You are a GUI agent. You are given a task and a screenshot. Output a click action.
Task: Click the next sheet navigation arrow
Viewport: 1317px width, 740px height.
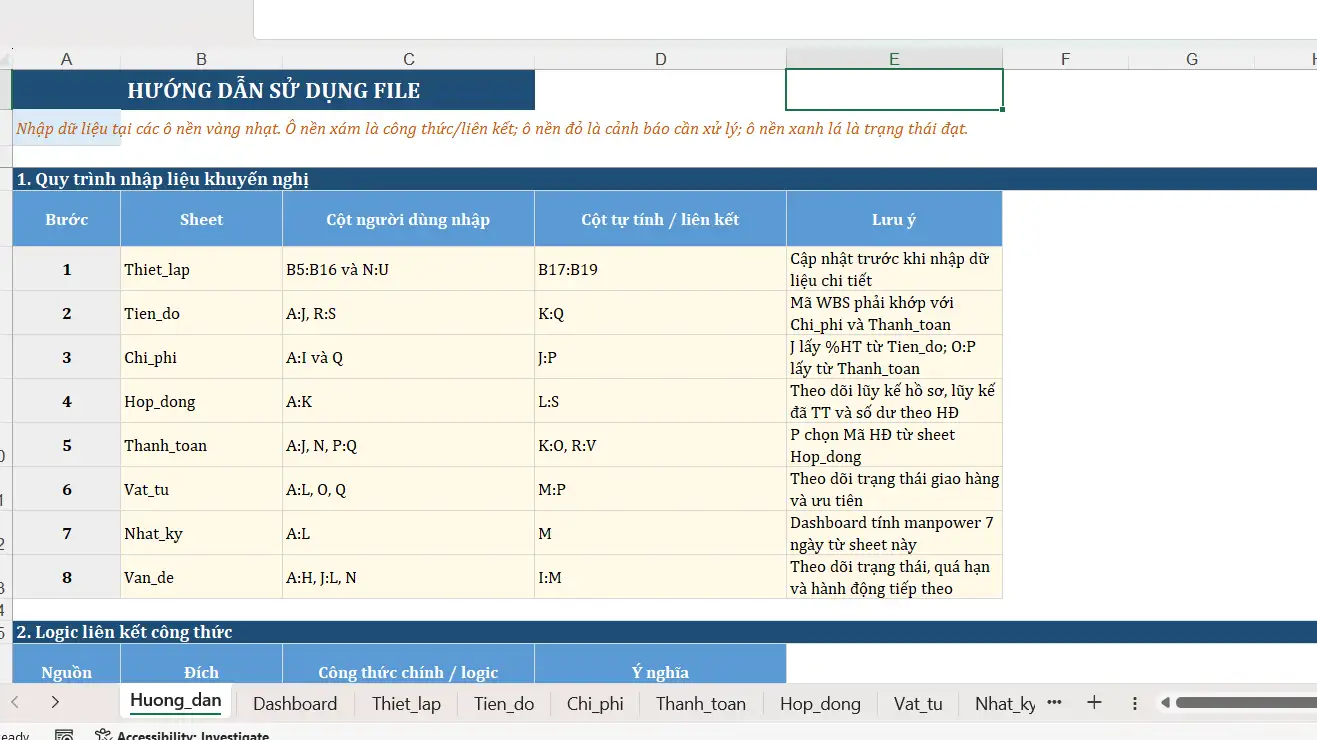55,703
